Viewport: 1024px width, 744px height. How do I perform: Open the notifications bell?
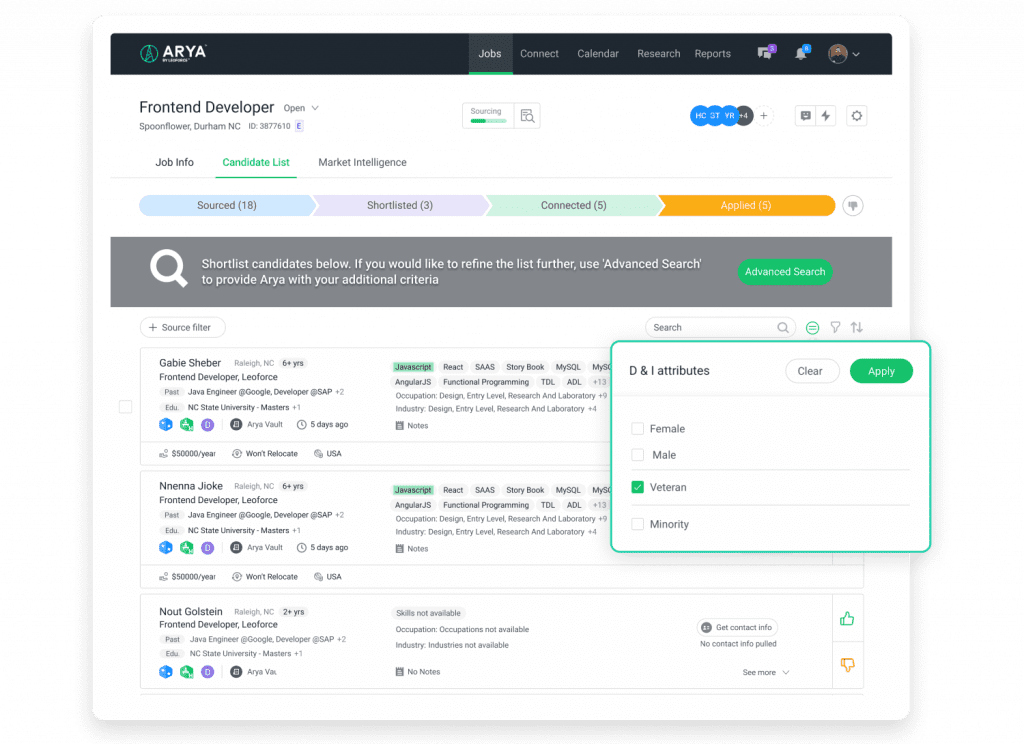[801, 54]
